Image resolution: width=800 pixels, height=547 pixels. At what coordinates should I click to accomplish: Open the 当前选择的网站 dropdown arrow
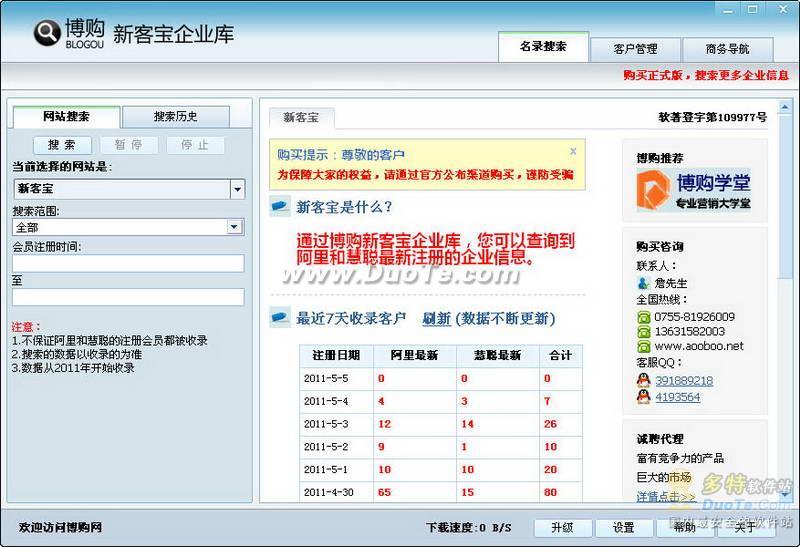tap(237, 189)
